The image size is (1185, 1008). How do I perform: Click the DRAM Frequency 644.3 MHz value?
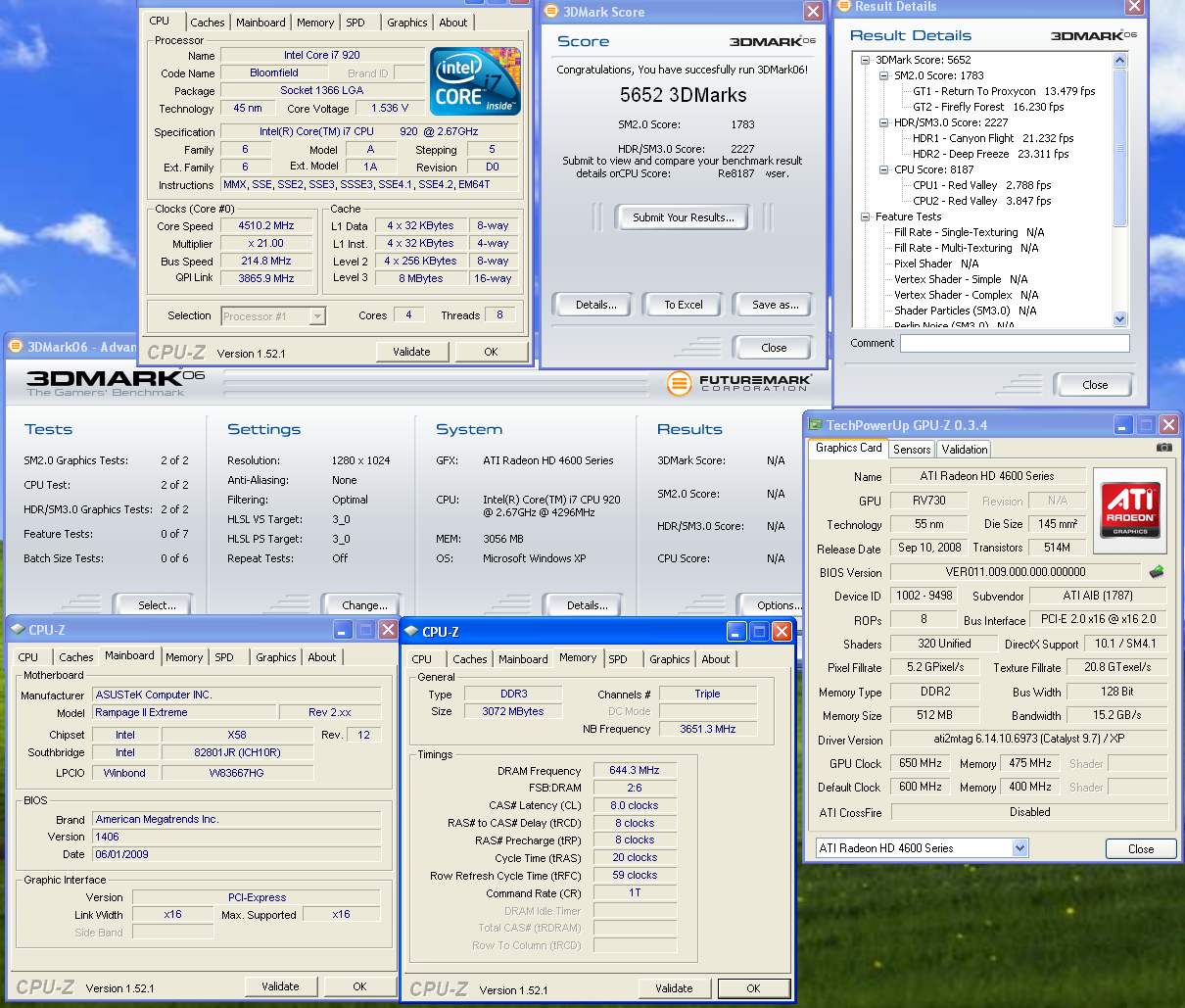pos(635,770)
